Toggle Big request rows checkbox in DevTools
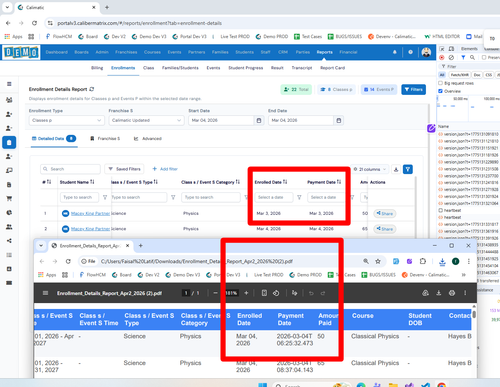 [440, 83]
